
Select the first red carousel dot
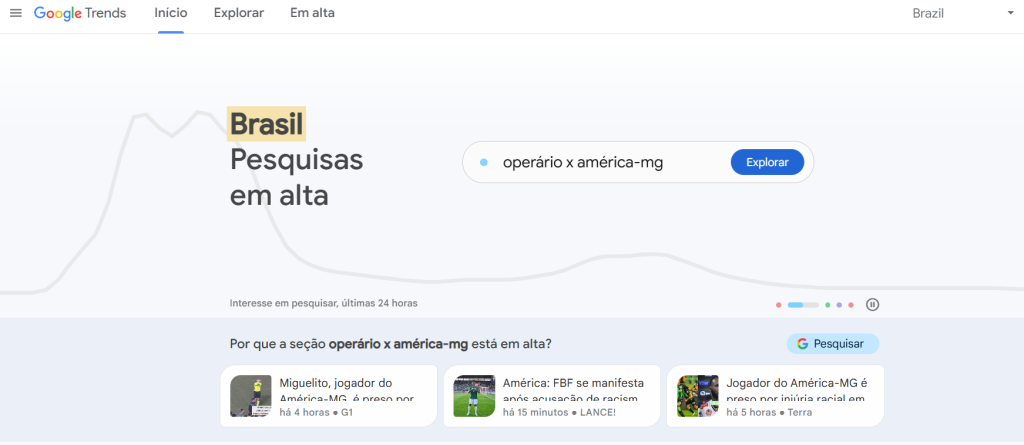(x=778, y=305)
